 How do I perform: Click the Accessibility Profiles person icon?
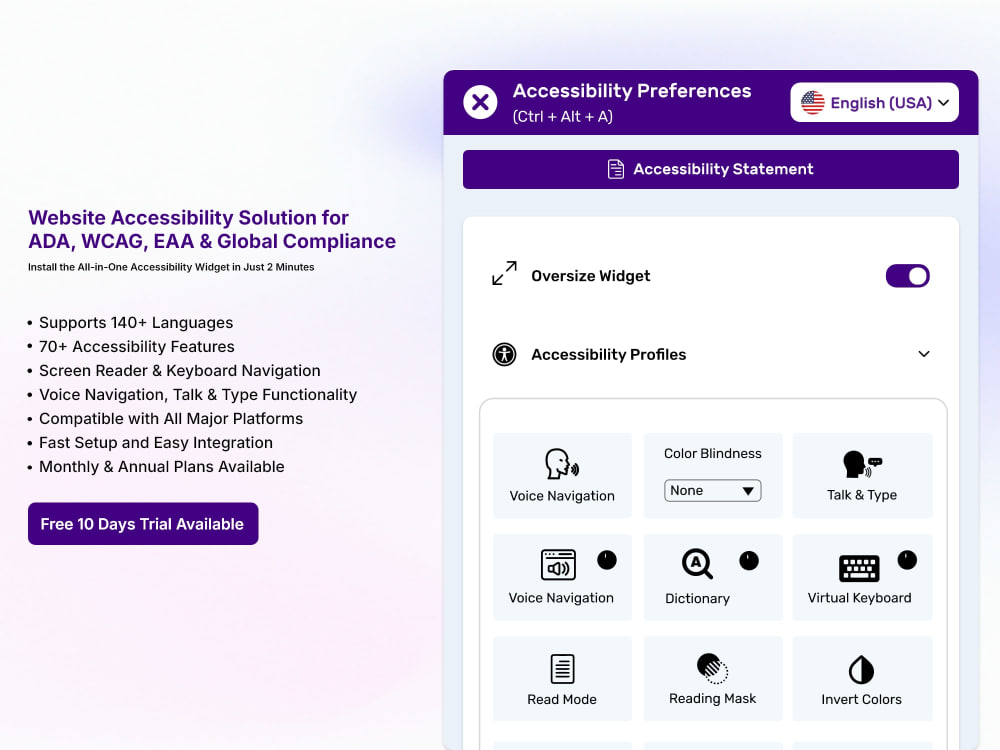click(x=504, y=354)
